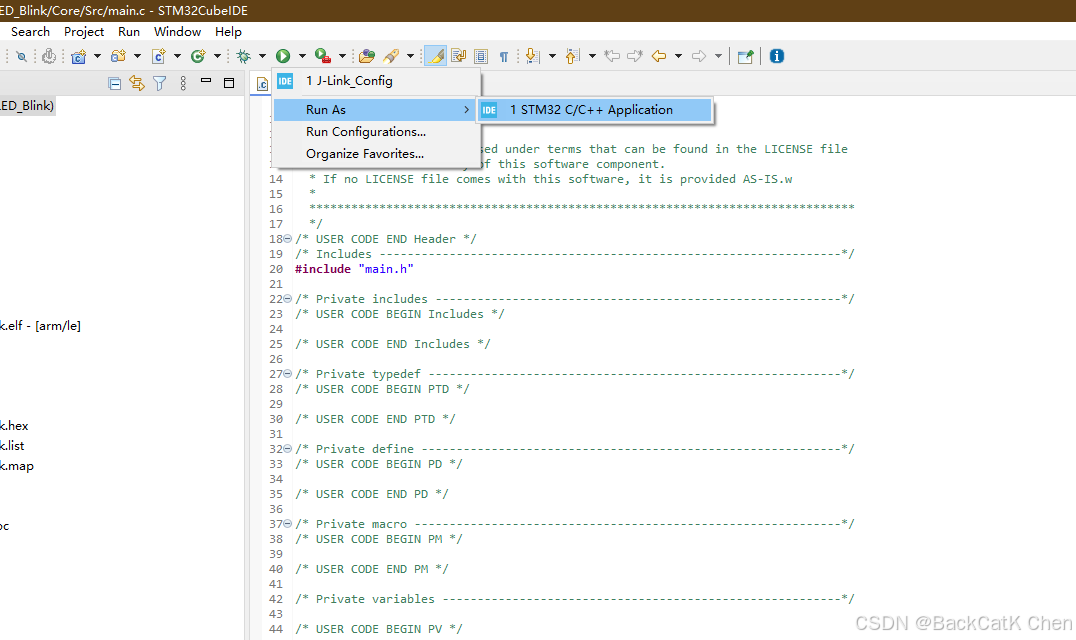
Task: Click the blue Information Center icon
Action: point(777,56)
